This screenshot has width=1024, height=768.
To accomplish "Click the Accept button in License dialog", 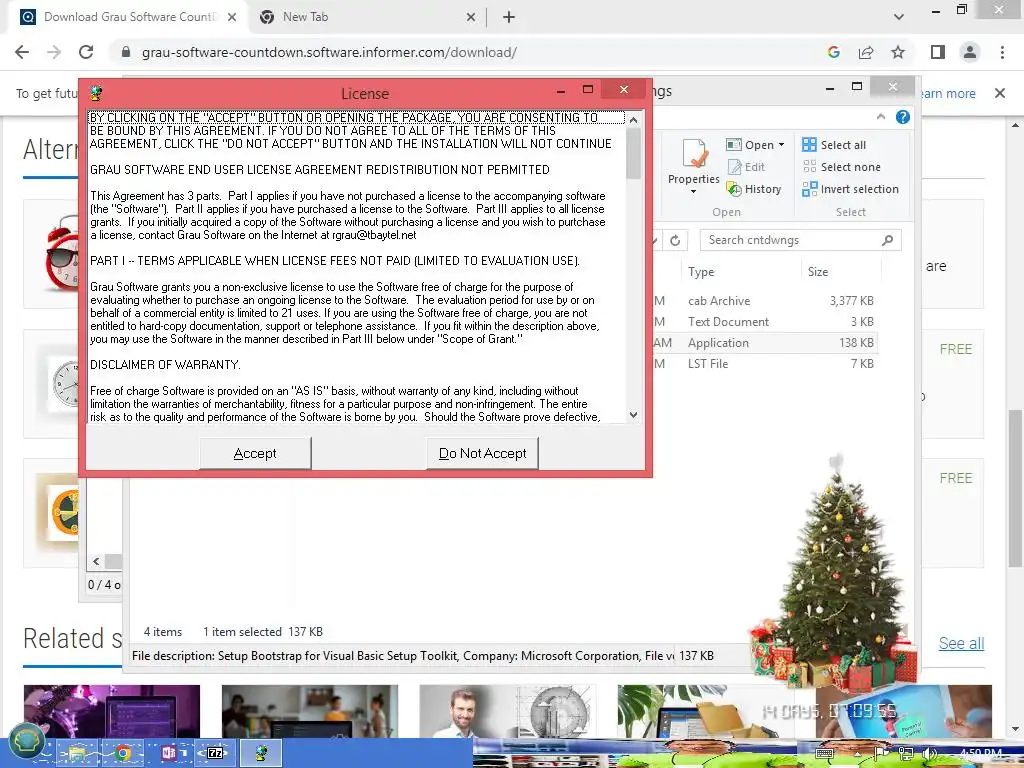I will point(255,453).
